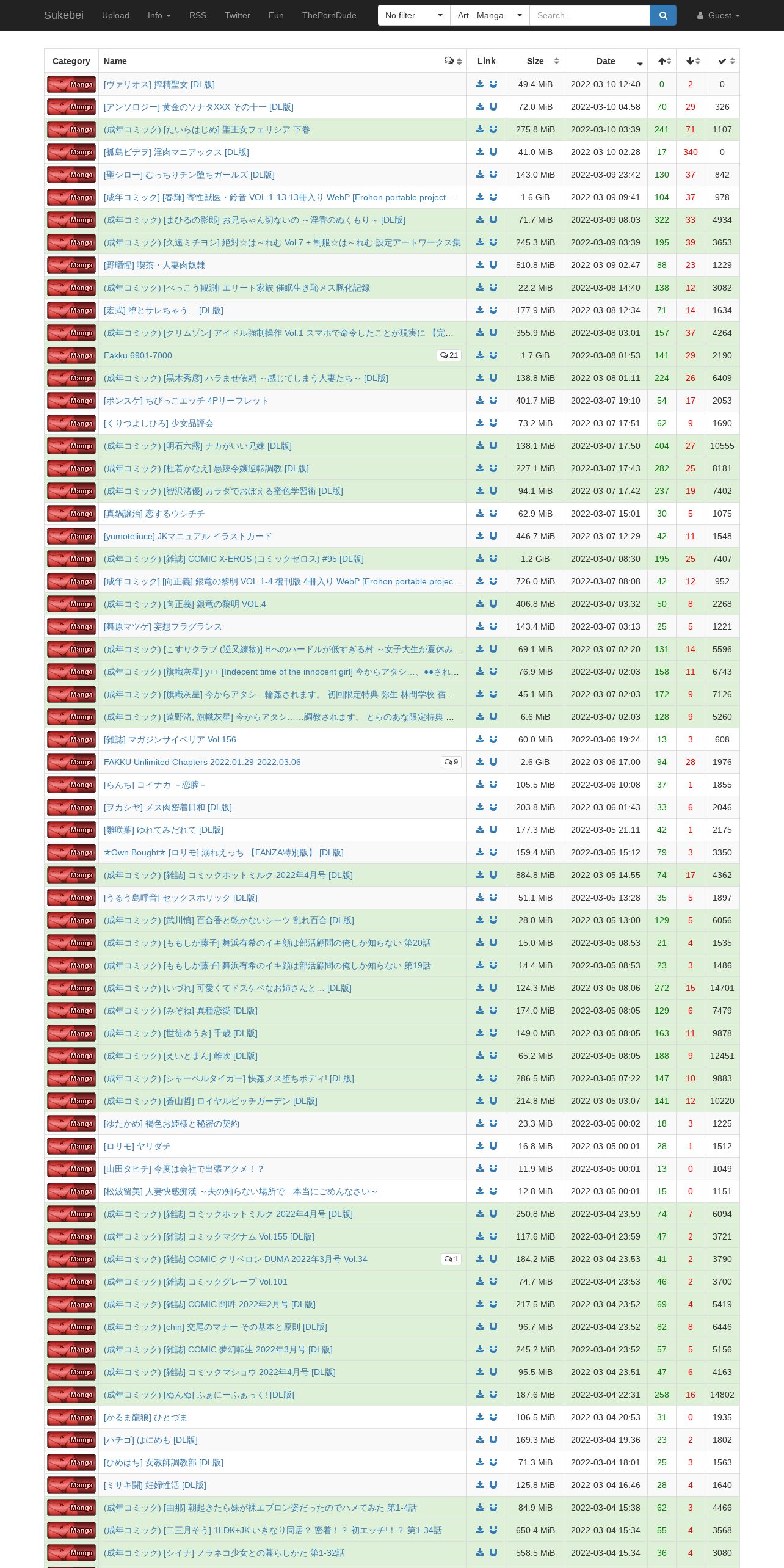Image resolution: width=784 pixels, height=1568 pixels.
Task: Sort the list by the Size column
Action: coord(535,61)
